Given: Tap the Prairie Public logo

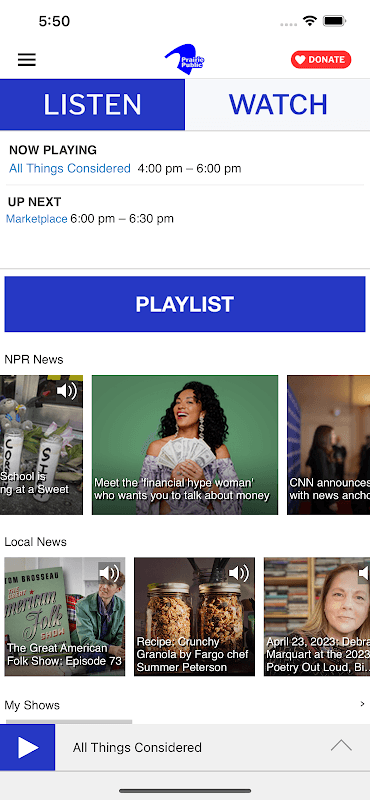Looking at the screenshot, I should (x=184, y=60).
